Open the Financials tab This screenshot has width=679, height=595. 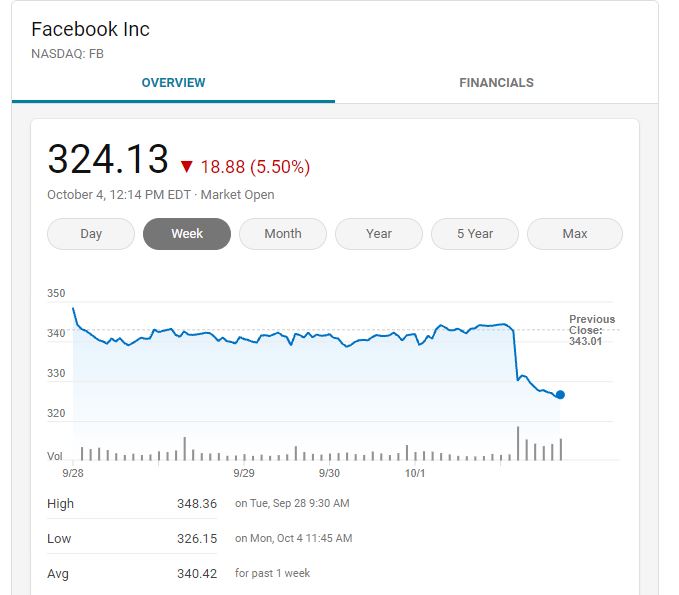(x=496, y=83)
